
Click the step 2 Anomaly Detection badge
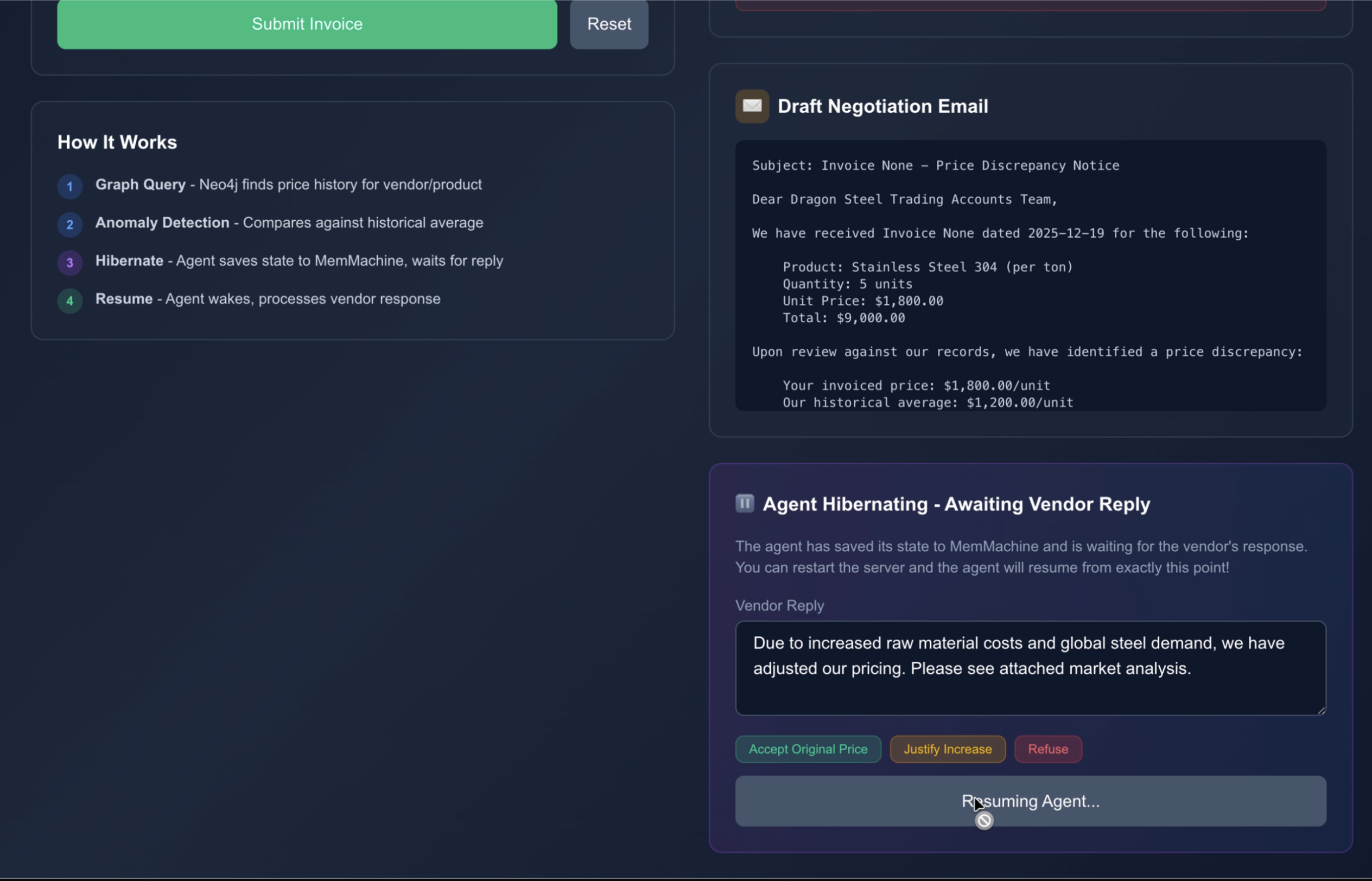pyautogui.click(x=70, y=224)
